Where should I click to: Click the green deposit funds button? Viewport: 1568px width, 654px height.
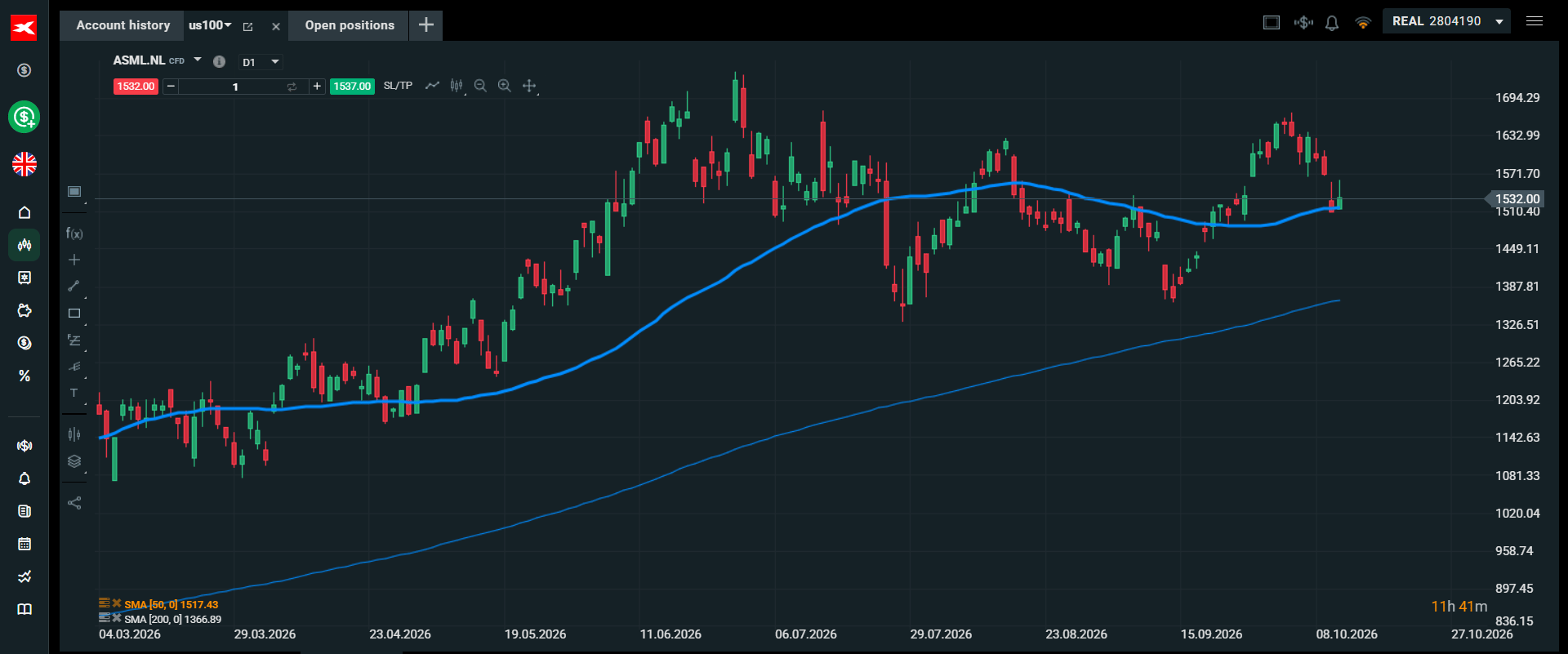pos(24,117)
